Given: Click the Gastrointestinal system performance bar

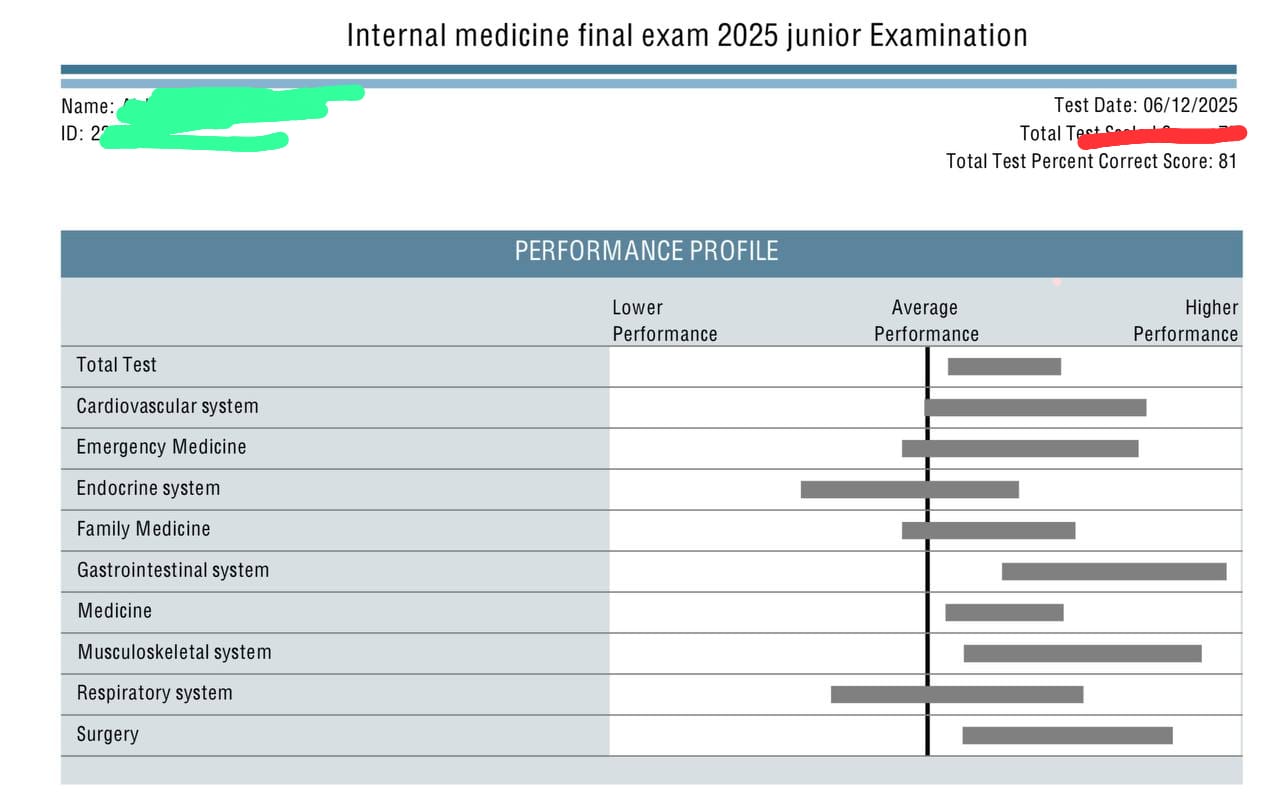Looking at the screenshot, I should 1113,571.
